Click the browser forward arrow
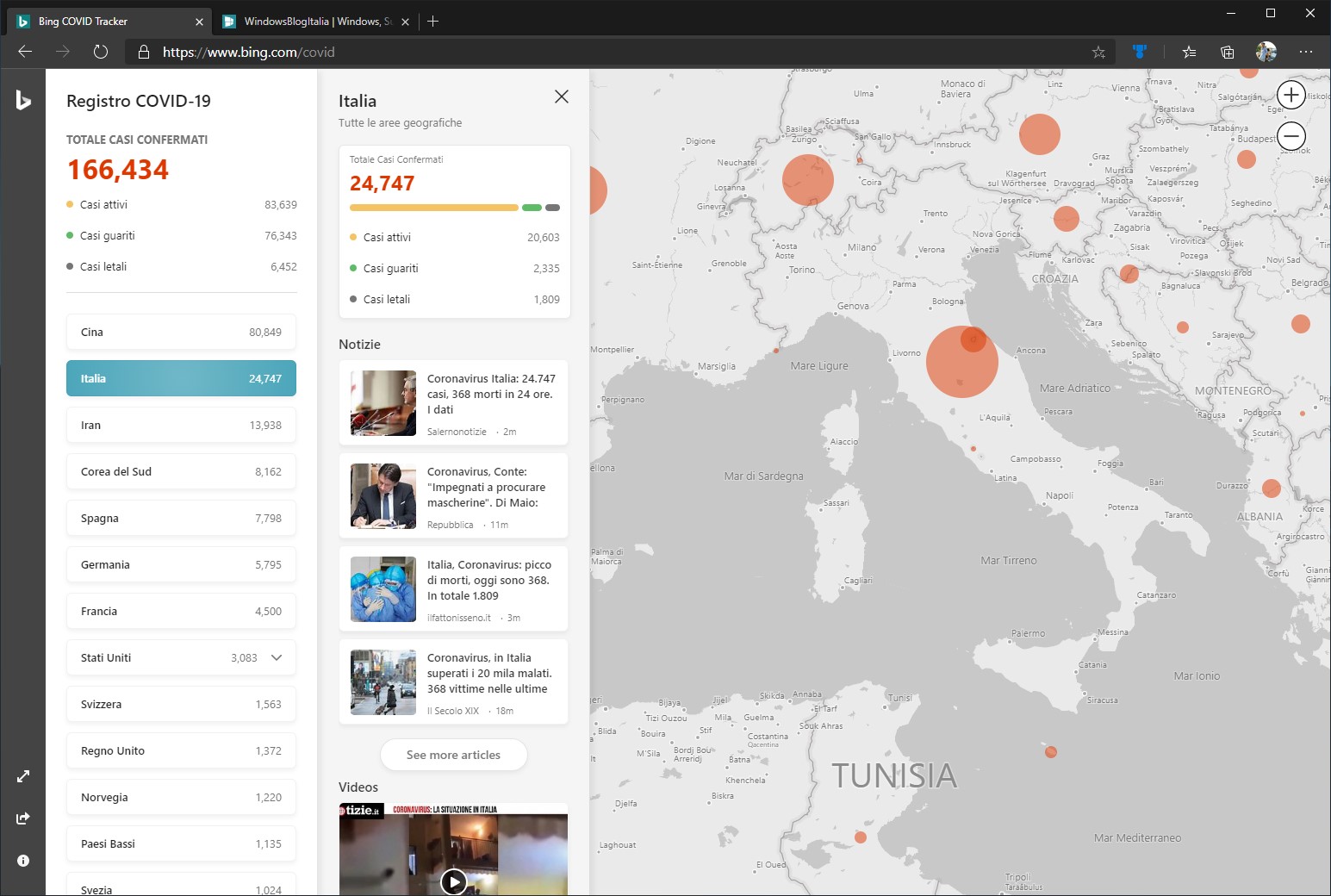Viewport: 1331px width, 896px height. click(63, 52)
